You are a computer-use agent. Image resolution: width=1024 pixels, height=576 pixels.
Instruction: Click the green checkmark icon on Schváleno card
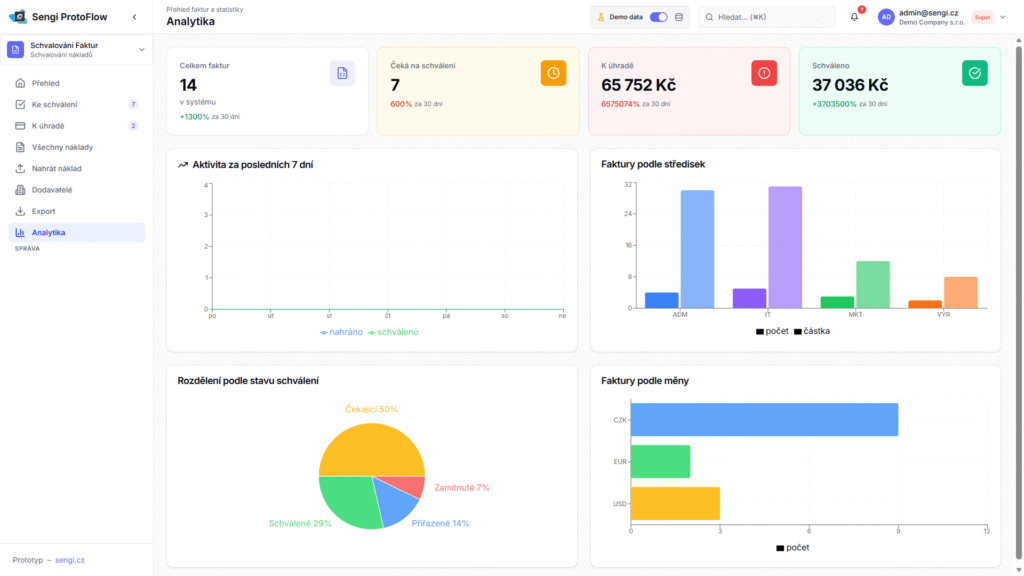tap(974, 72)
